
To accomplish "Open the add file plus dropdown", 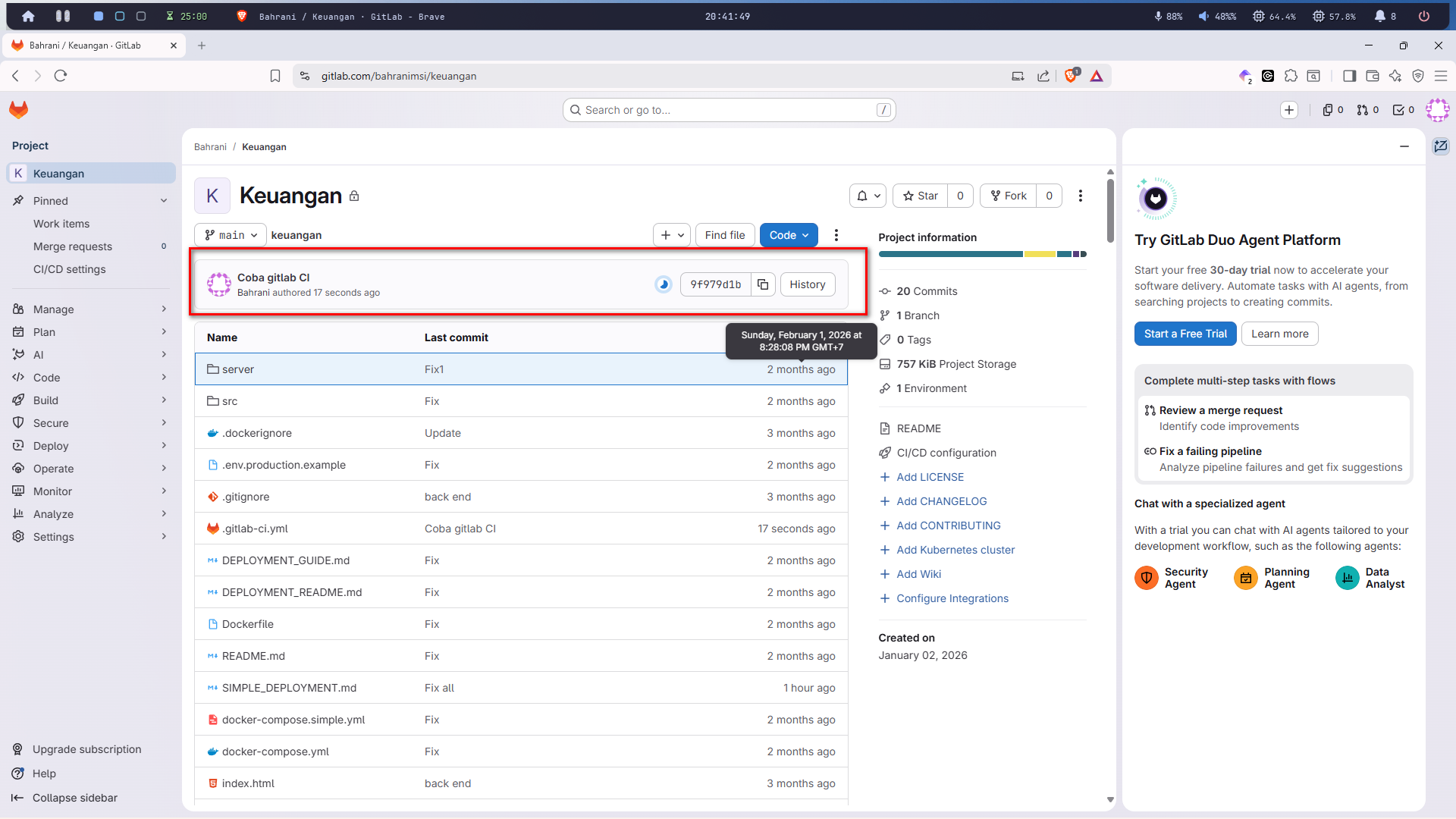I will click(672, 235).
